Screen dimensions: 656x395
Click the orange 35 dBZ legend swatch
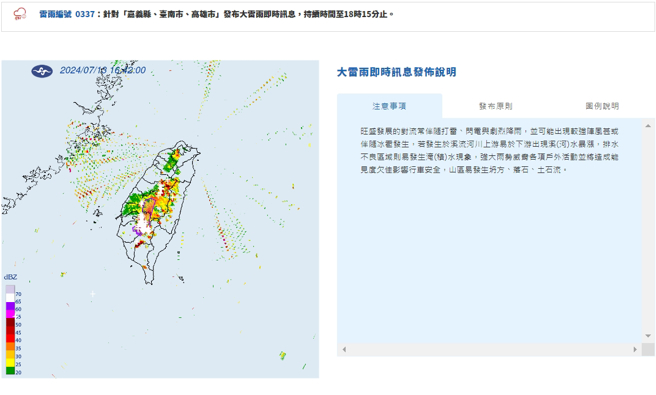coord(10,346)
